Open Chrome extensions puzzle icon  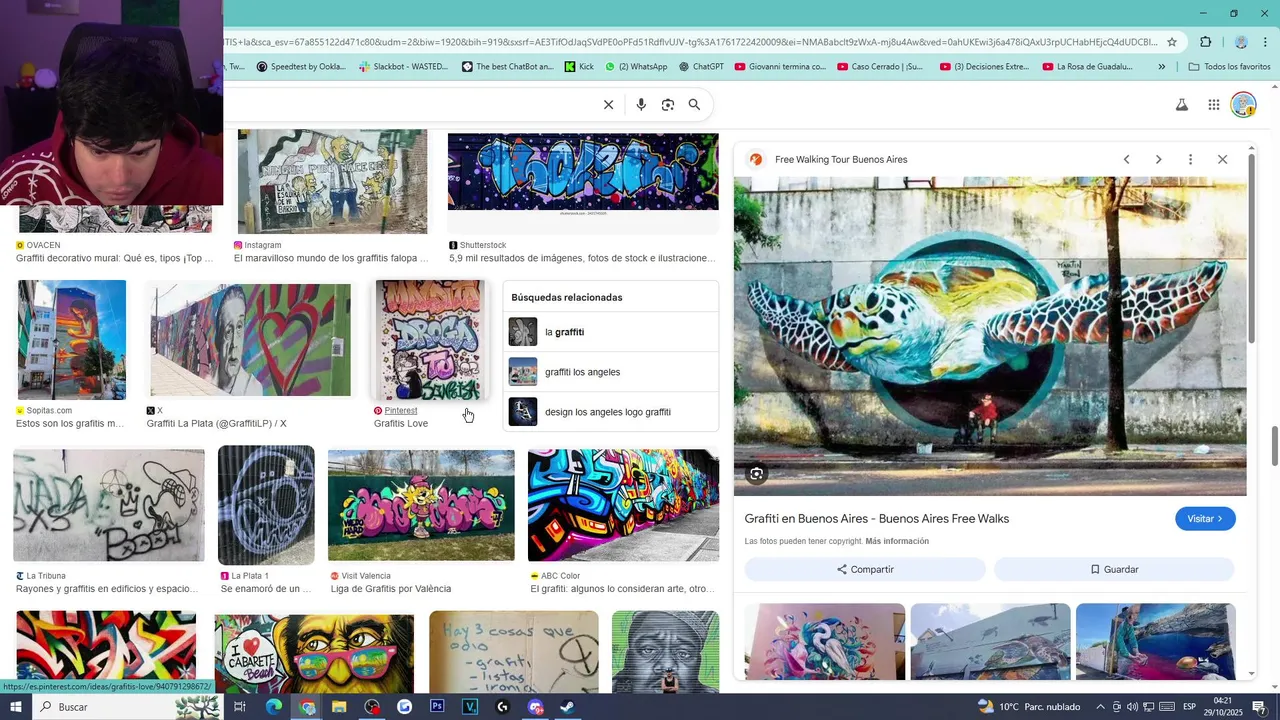point(1205,42)
